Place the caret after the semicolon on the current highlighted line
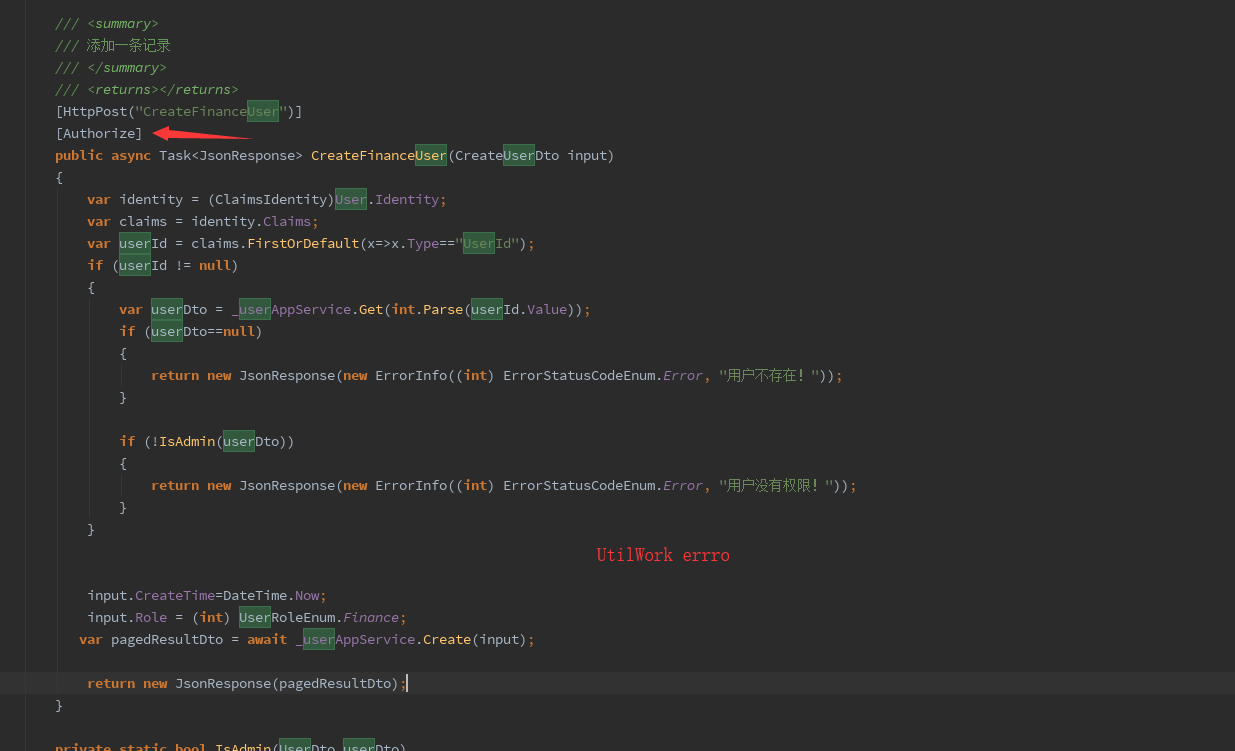The height and width of the screenshot is (751, 1235). (x=406, y=683)
